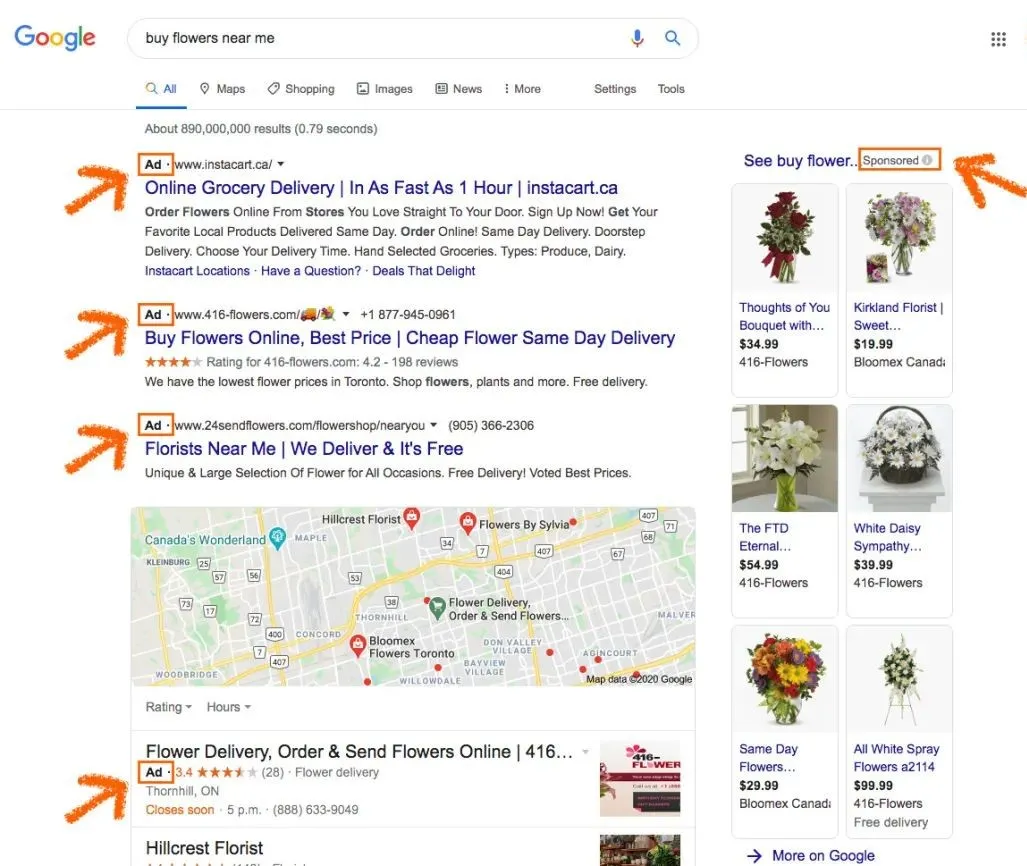Click the blue search magnifier icon
The width and height of the screenshot is (1027, 866).
tap(672, 38)
